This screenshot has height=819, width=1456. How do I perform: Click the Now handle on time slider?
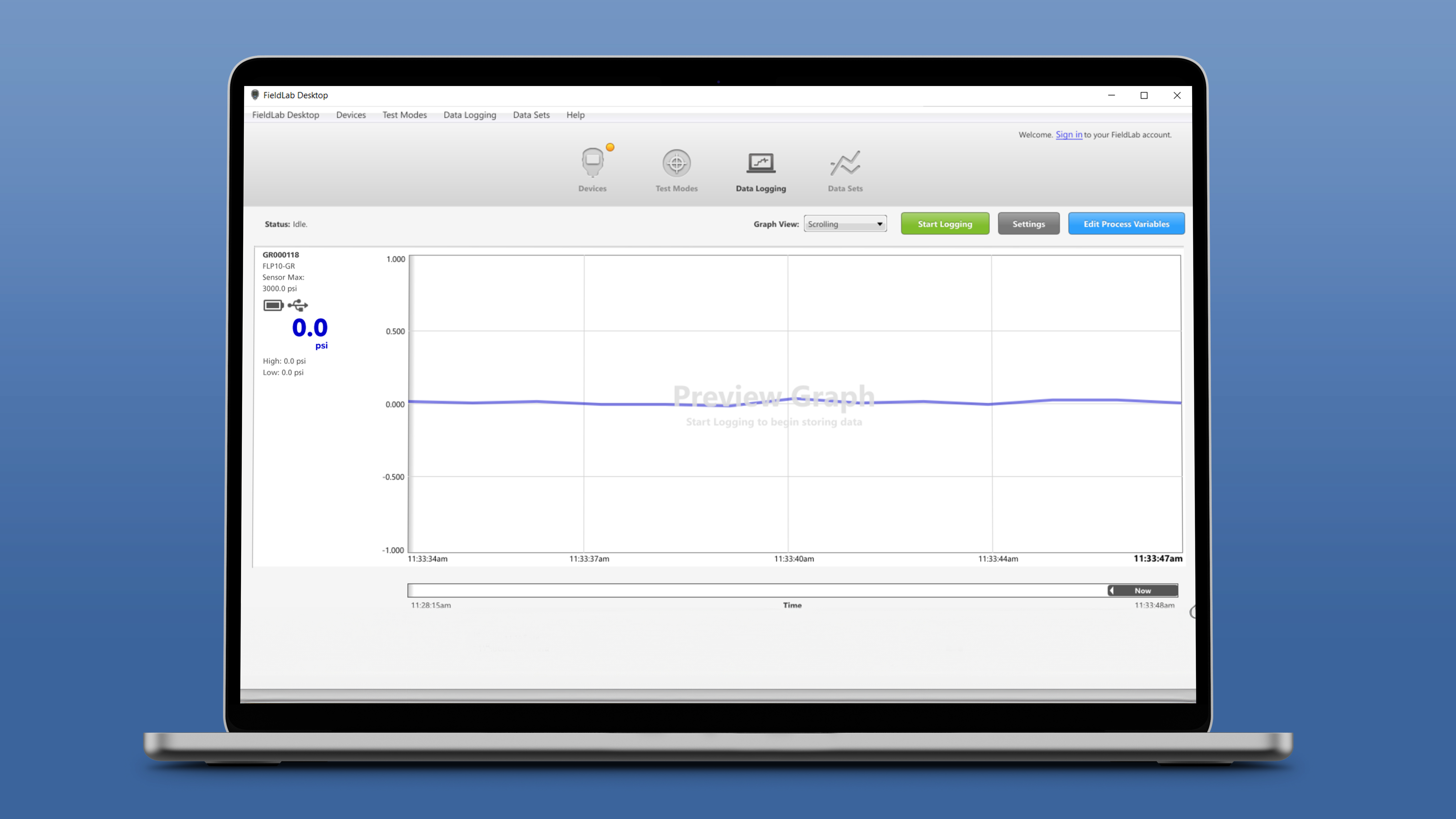(x=1142, y=591)
